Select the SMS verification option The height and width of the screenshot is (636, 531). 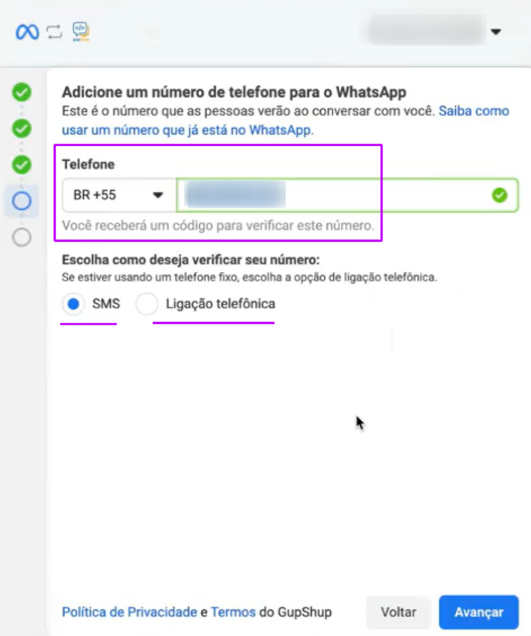pyautogui.click(x=73, y=303)
